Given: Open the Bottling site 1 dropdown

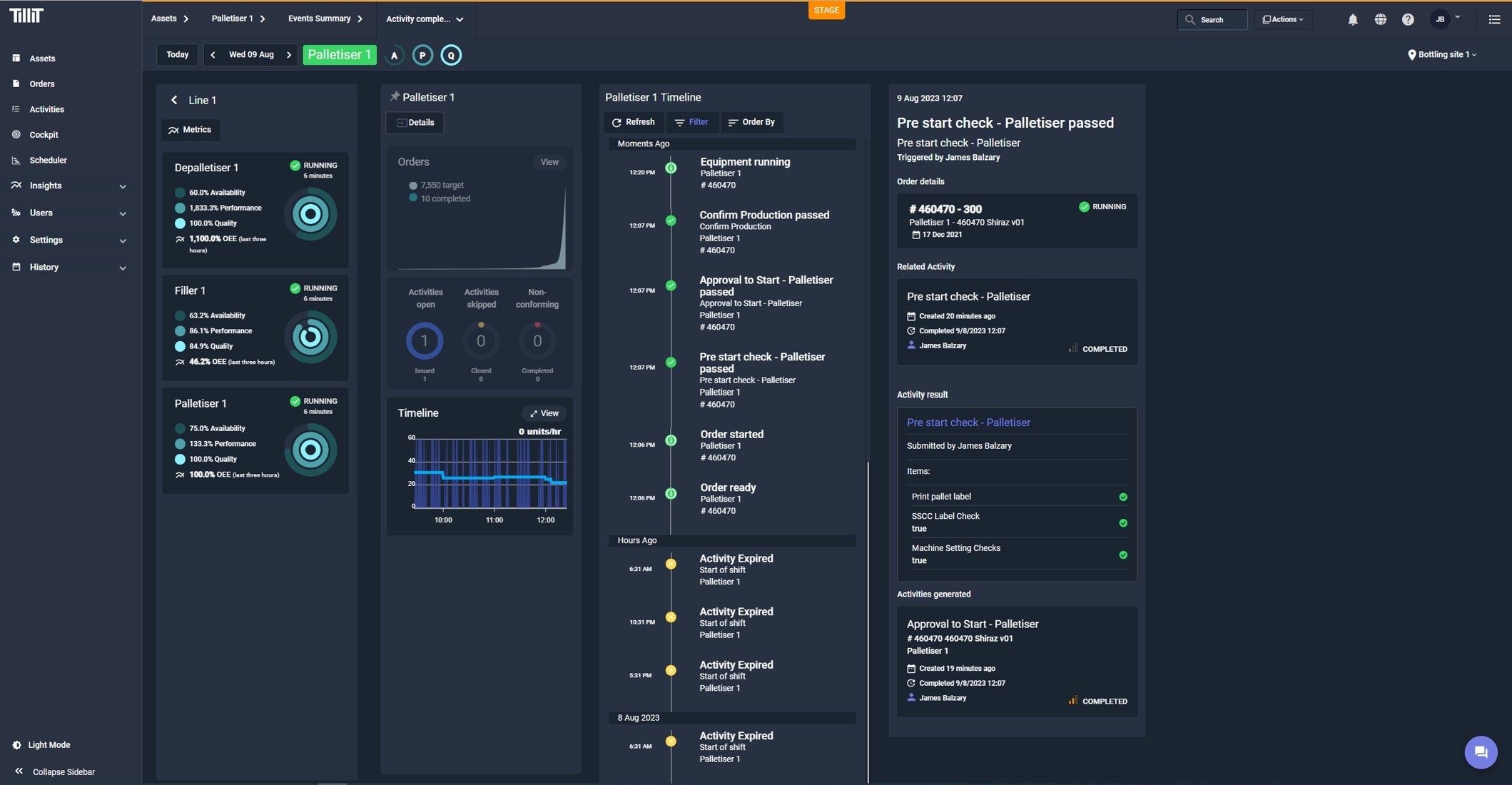Looking at the screenshot, I should 1442,55.
